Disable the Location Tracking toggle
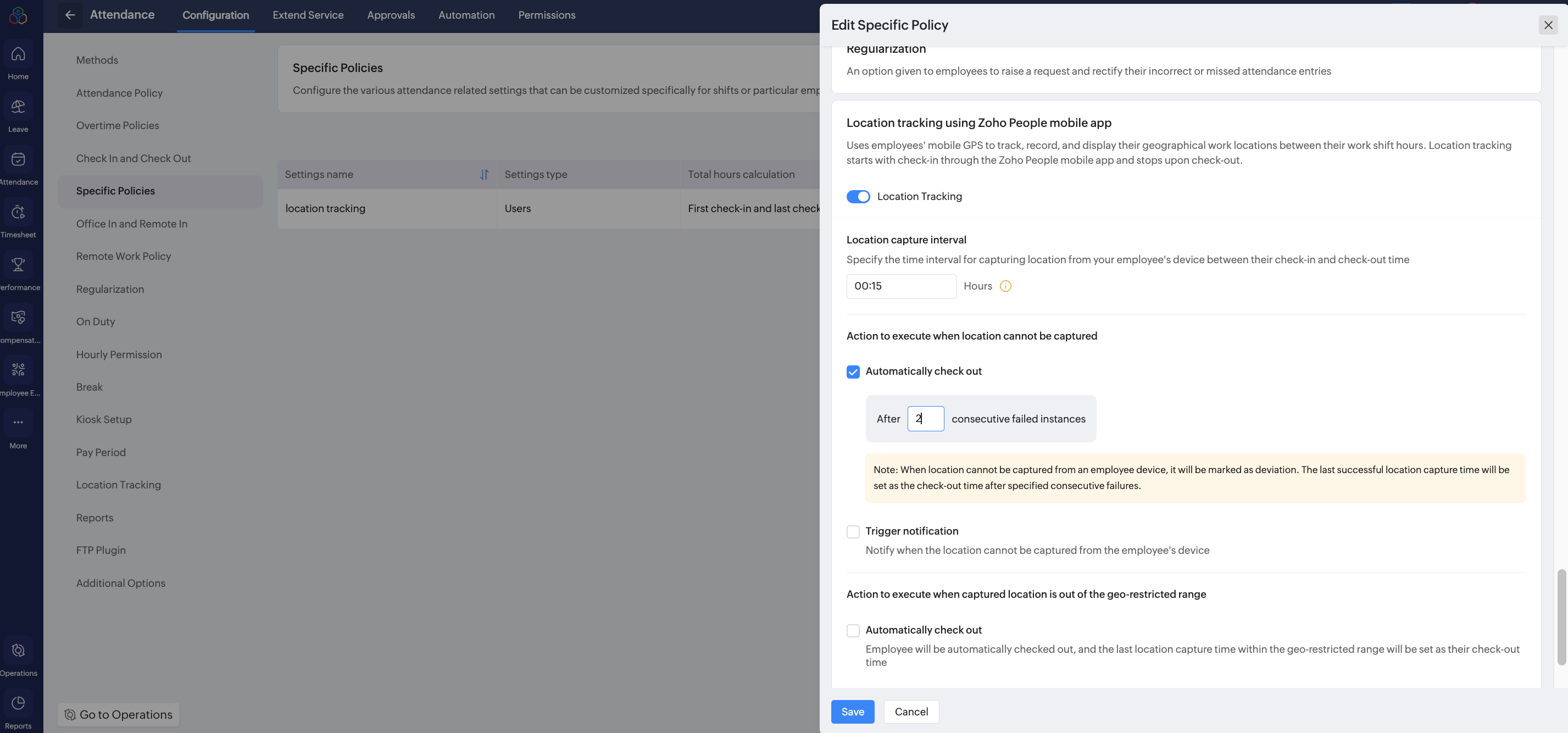 (x=858, y=197)
